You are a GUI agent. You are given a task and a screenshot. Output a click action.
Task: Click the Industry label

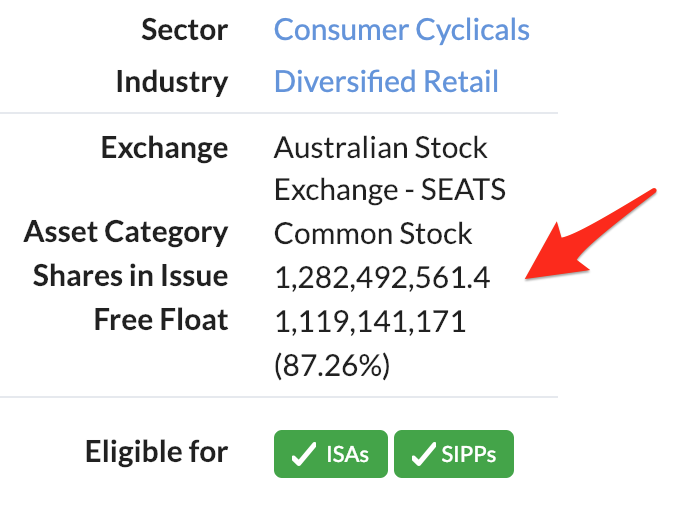[x=172, y=82]
